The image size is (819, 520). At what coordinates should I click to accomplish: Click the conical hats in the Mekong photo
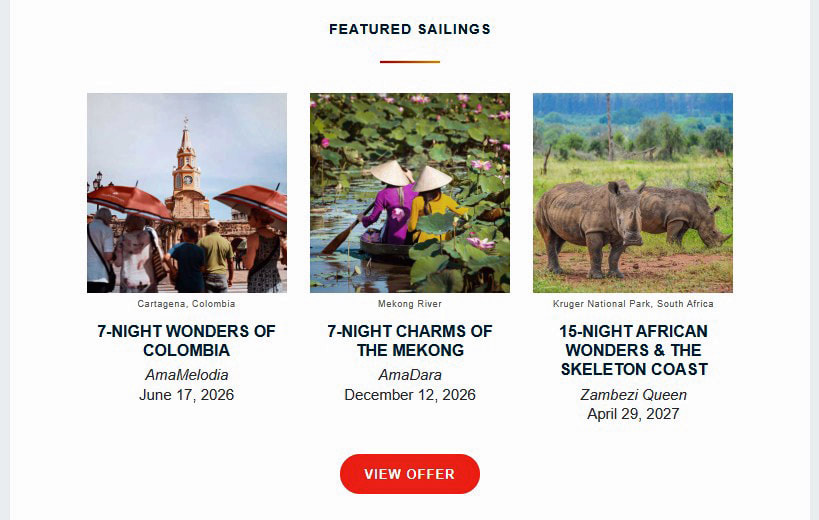coord(412,177)
